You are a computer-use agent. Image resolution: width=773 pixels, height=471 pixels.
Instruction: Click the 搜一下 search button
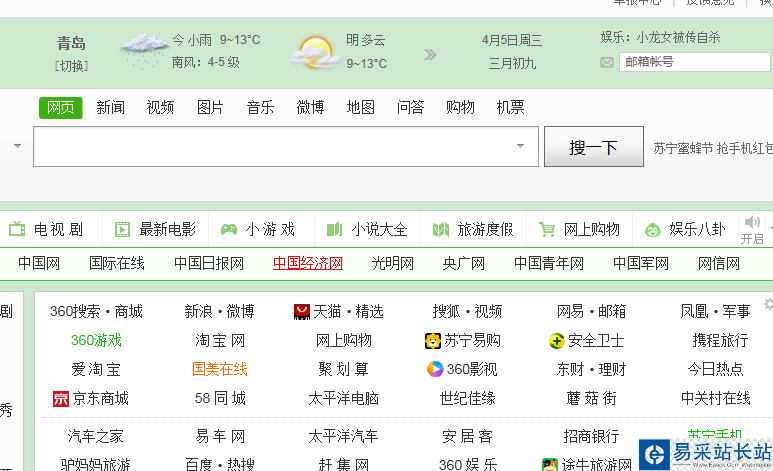point(594,146)
